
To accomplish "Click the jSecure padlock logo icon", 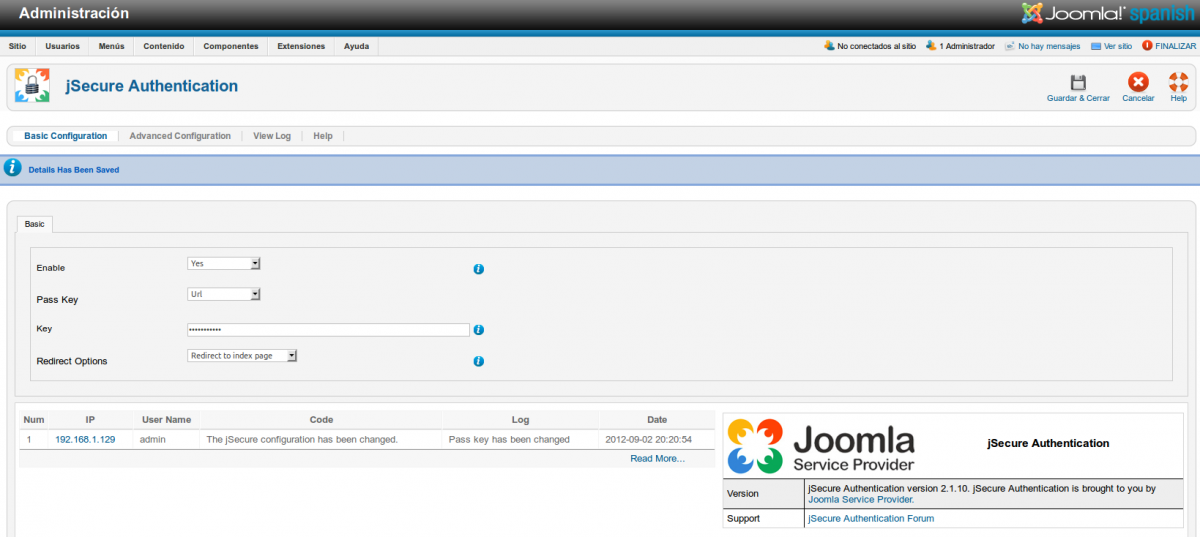I will pyautogui.click(x=32, y=86).
